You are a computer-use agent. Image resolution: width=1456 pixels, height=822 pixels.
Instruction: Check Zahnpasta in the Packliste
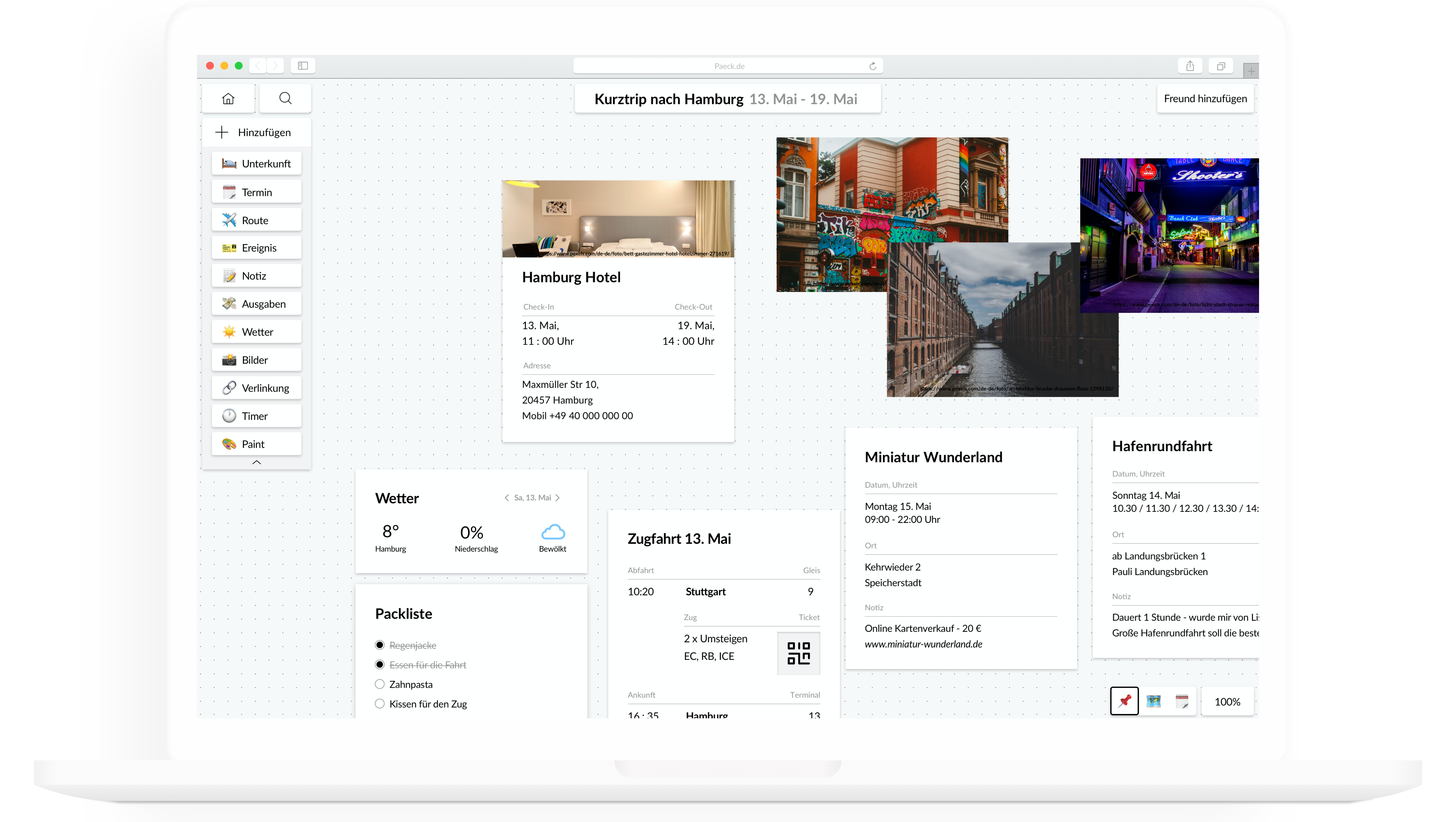click(x=380, y=684)
